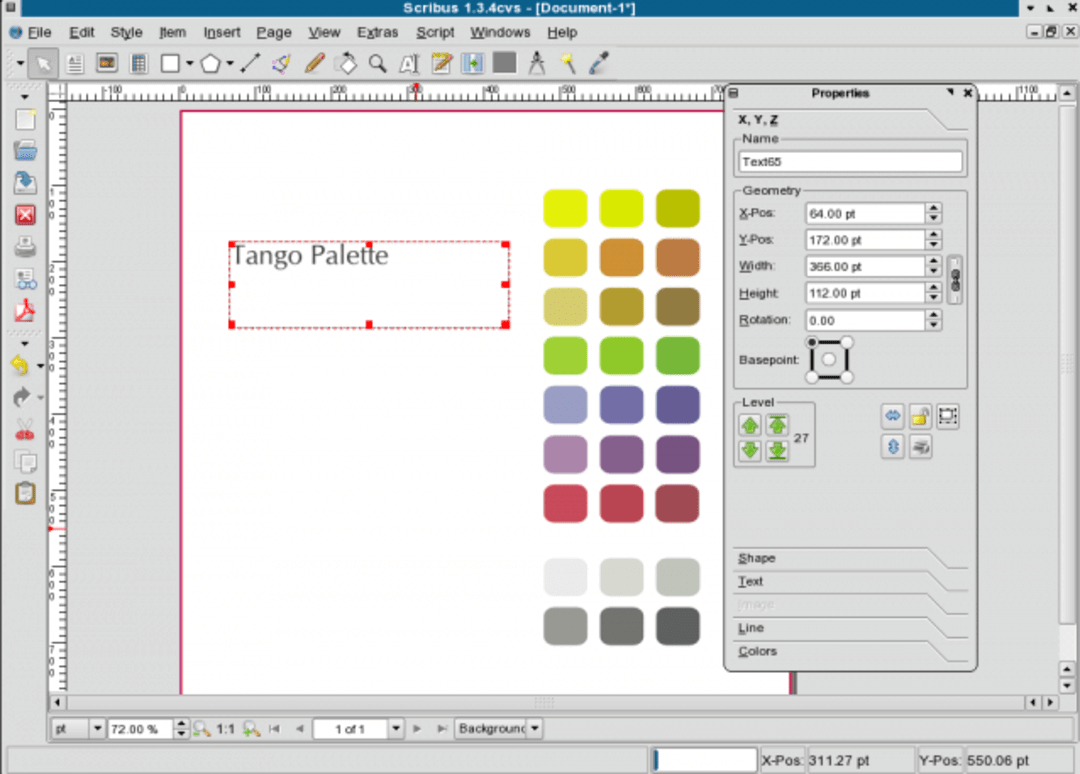Select the Insert Image Frame tool

(107, 63)
